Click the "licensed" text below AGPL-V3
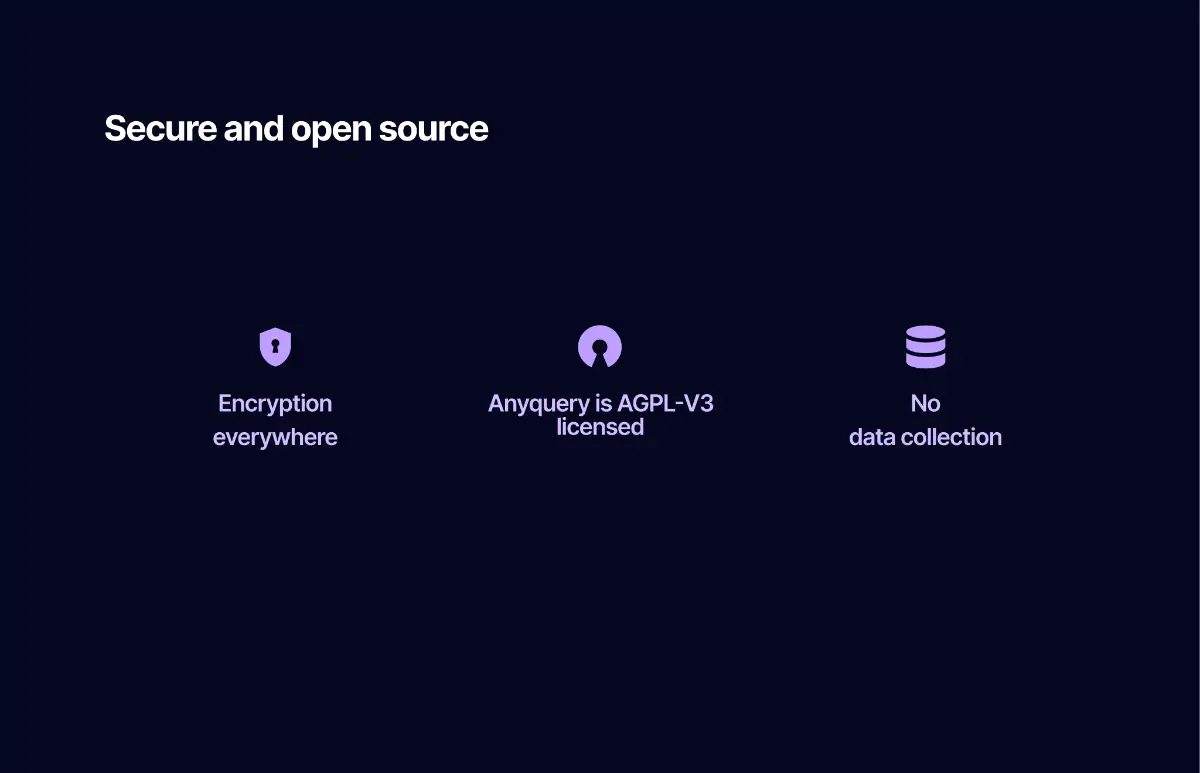Screen dimensions: 1200x773 point(600,427)
